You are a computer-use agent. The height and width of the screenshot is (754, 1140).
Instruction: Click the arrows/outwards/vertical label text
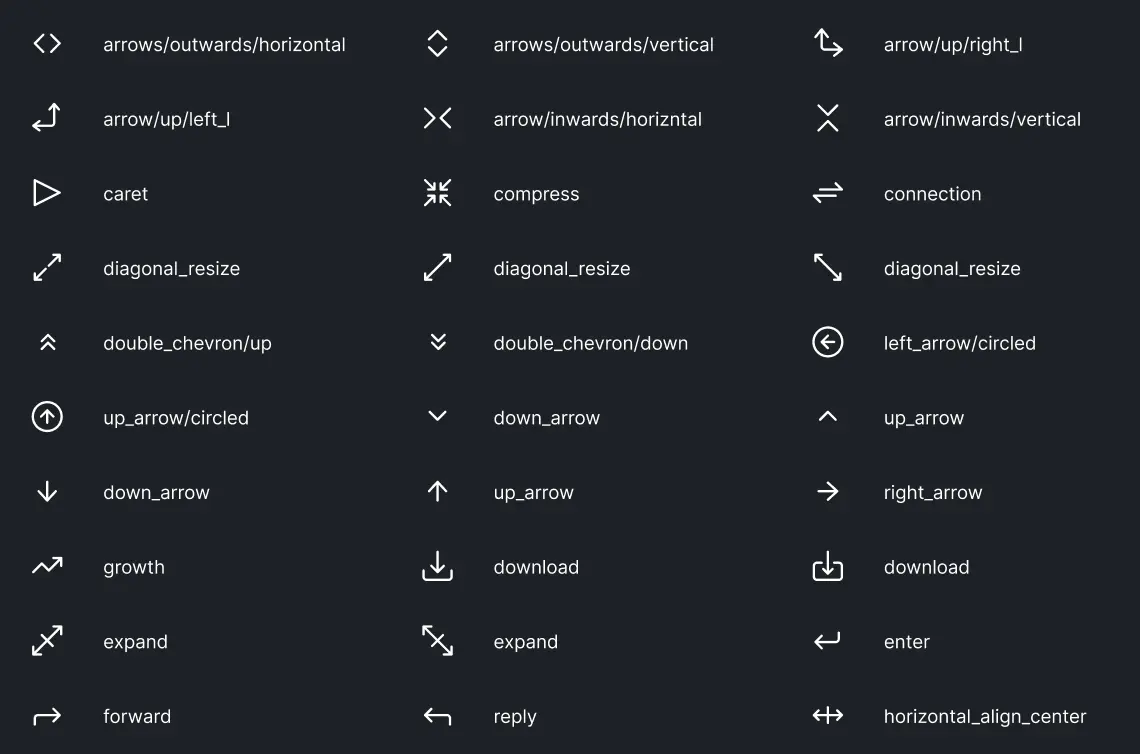pyautogui.click(x=604, y=44)
